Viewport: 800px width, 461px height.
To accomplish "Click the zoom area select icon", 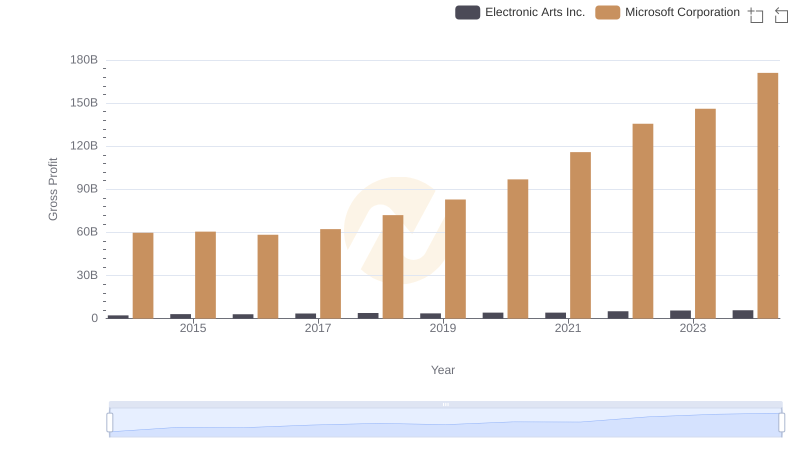I will point(756,15).
